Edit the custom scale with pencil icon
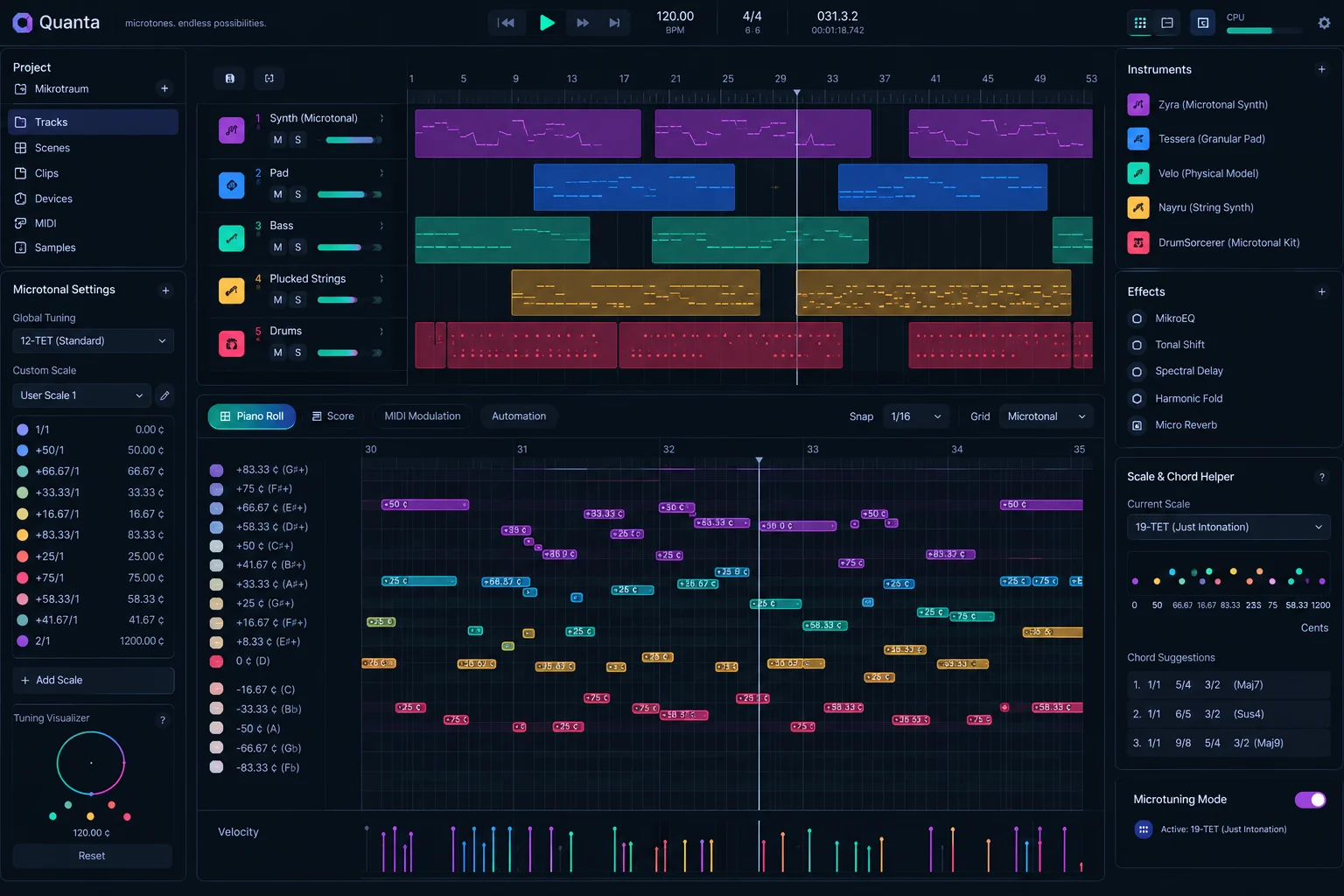Screen dimensions: 1344x896 (x=164, y=395)
